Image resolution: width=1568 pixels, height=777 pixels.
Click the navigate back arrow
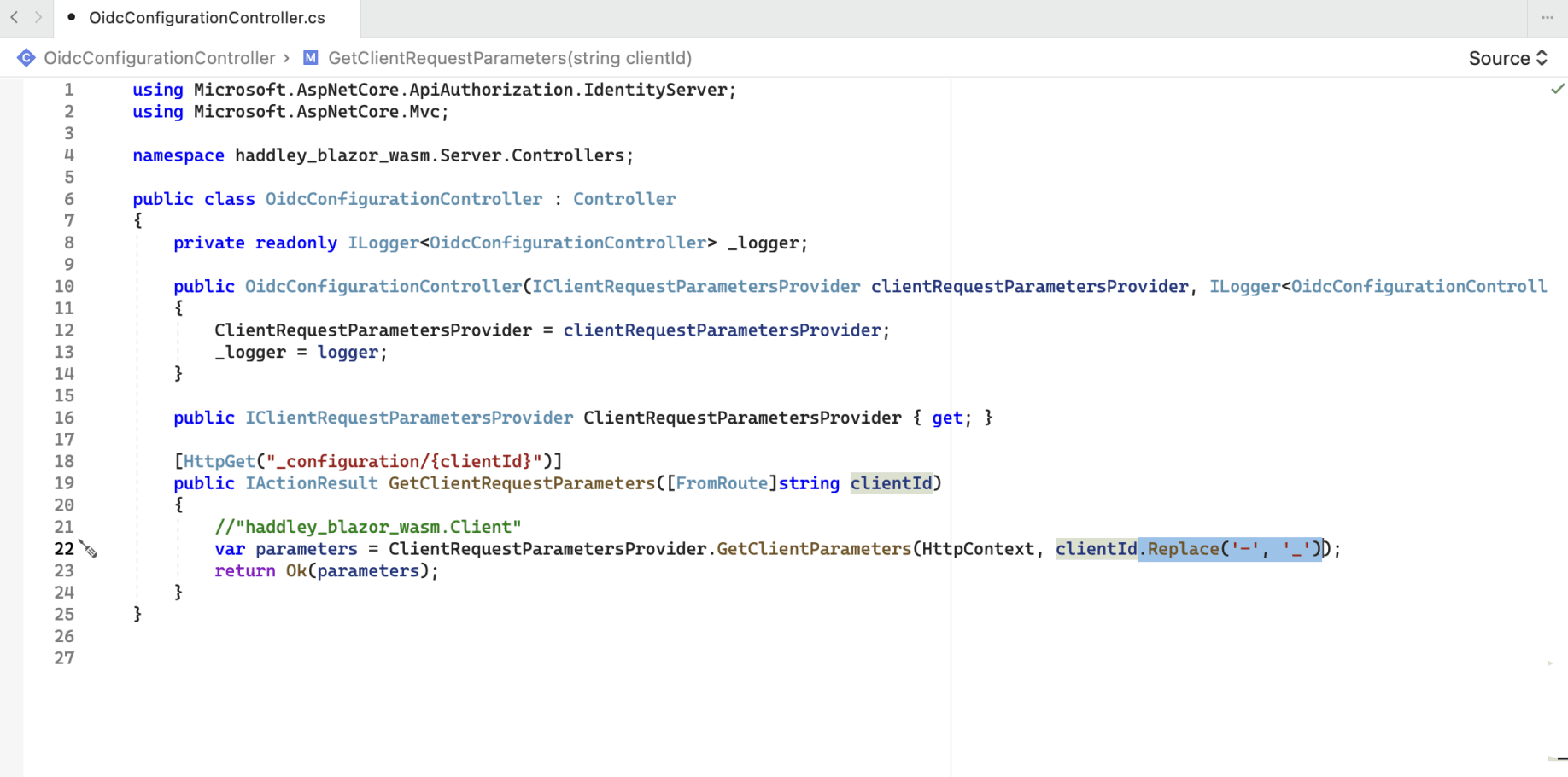15,17
